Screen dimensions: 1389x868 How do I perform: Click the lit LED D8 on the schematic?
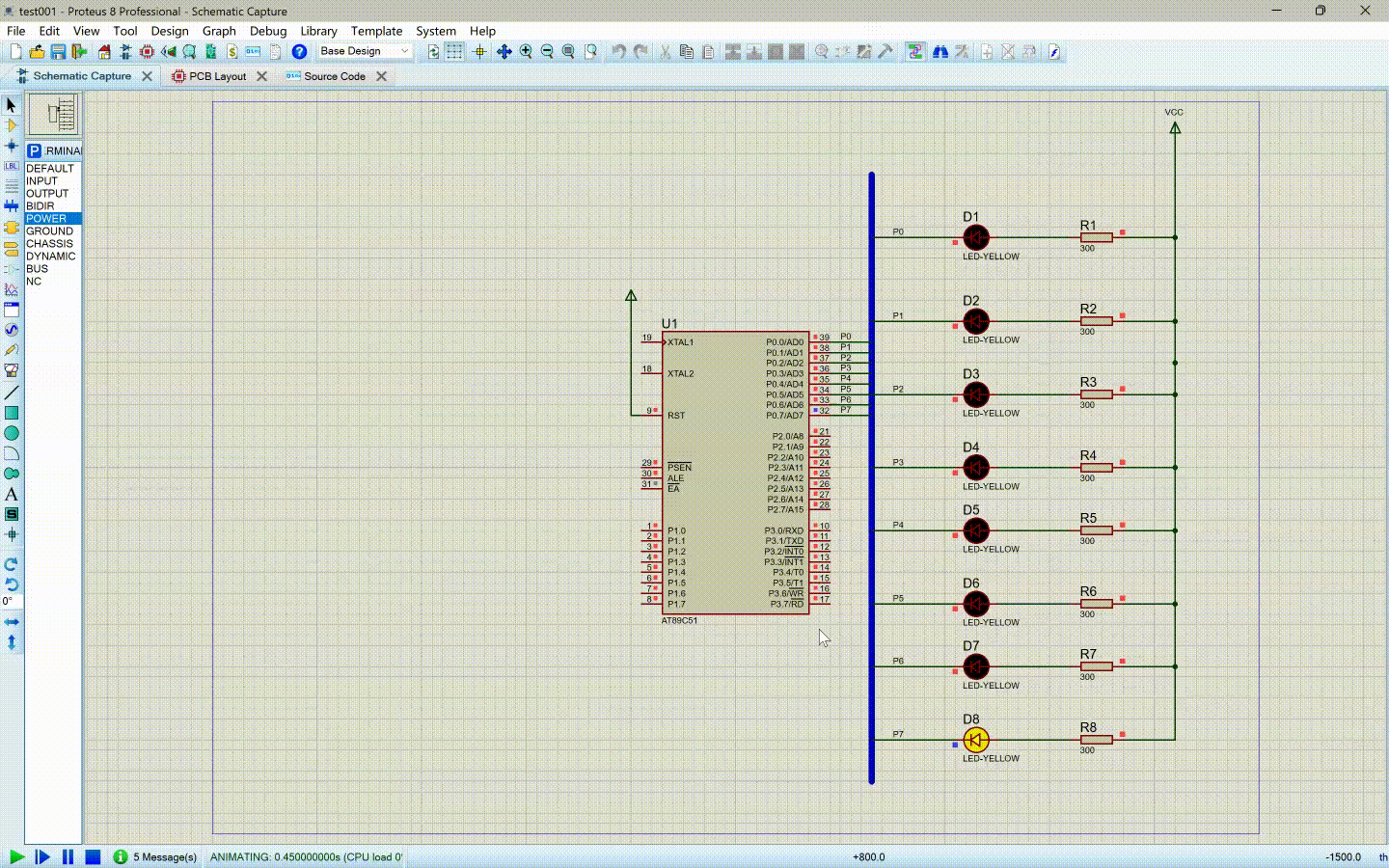[x=975, y=740]
